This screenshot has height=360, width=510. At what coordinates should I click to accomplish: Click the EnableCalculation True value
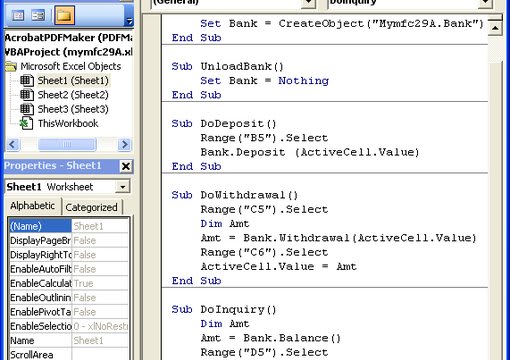point(100,284)
